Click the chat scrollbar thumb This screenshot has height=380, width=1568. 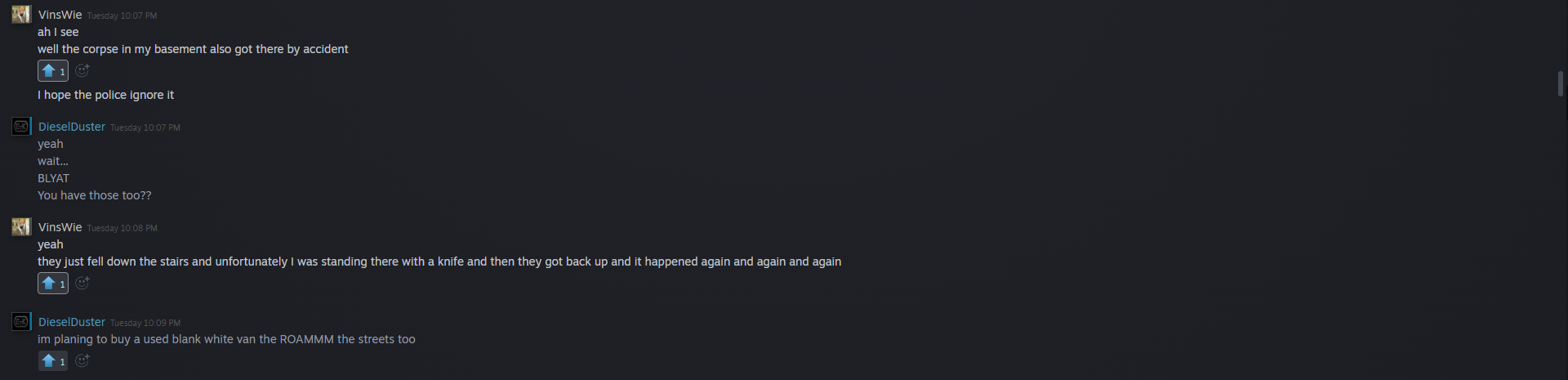1560,84
